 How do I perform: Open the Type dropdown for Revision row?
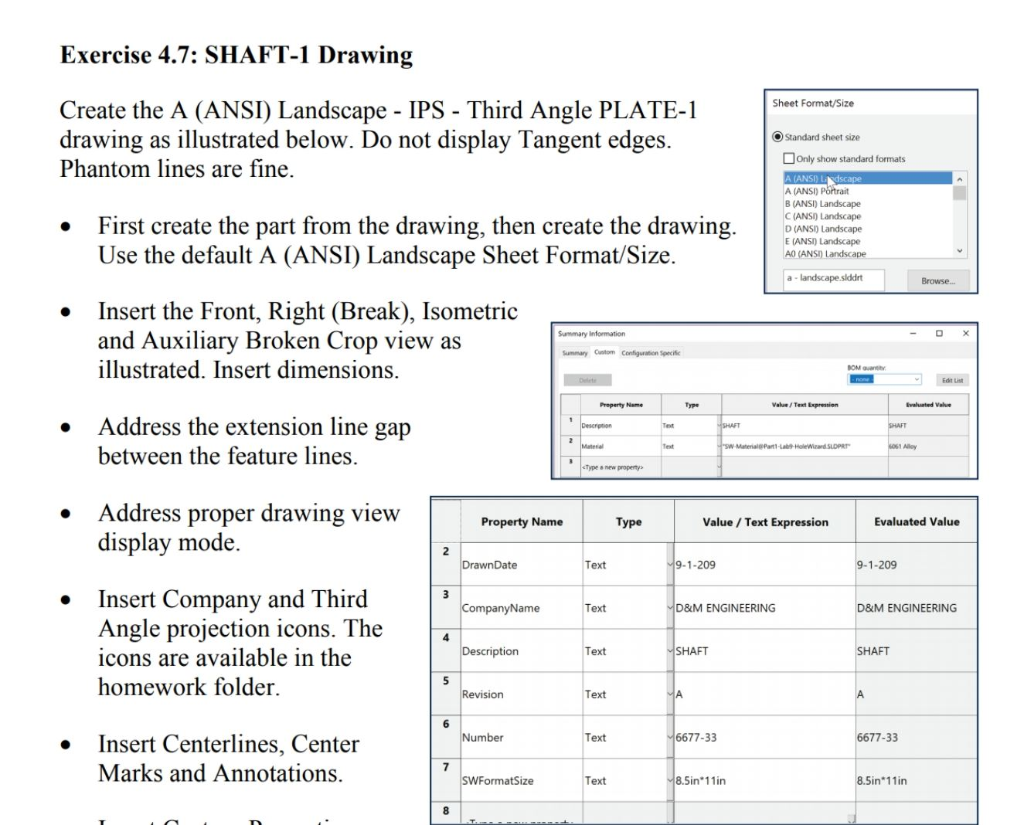[x=670, y=694]
